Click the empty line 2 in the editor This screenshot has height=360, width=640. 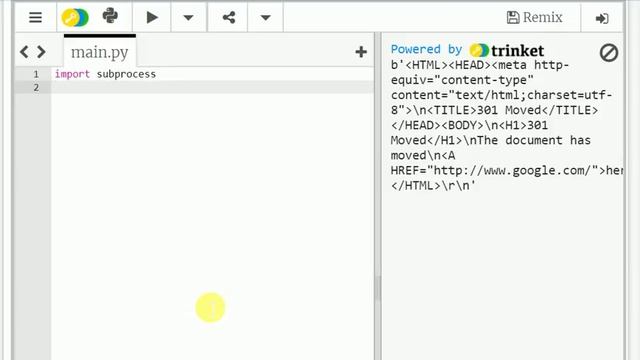pyautogui.click(x=212, y=87)
